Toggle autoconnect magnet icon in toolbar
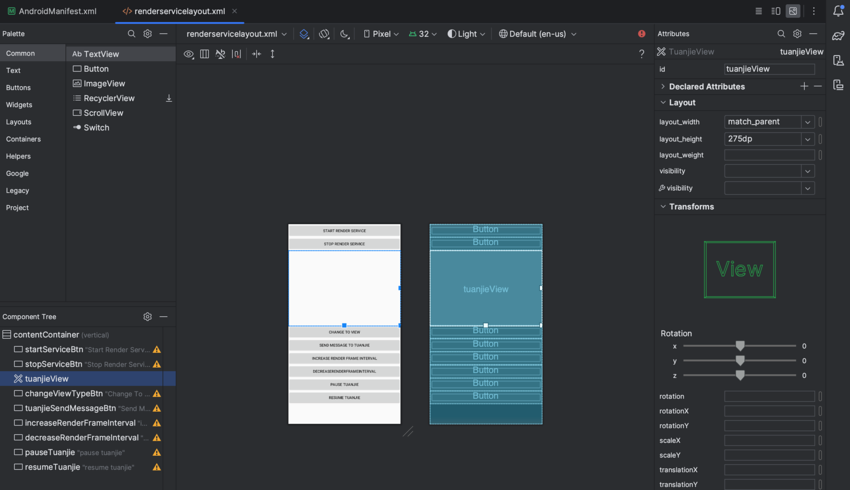Viewport: 850px width, 490px height. pyautogui.click(x=220, y=54)
